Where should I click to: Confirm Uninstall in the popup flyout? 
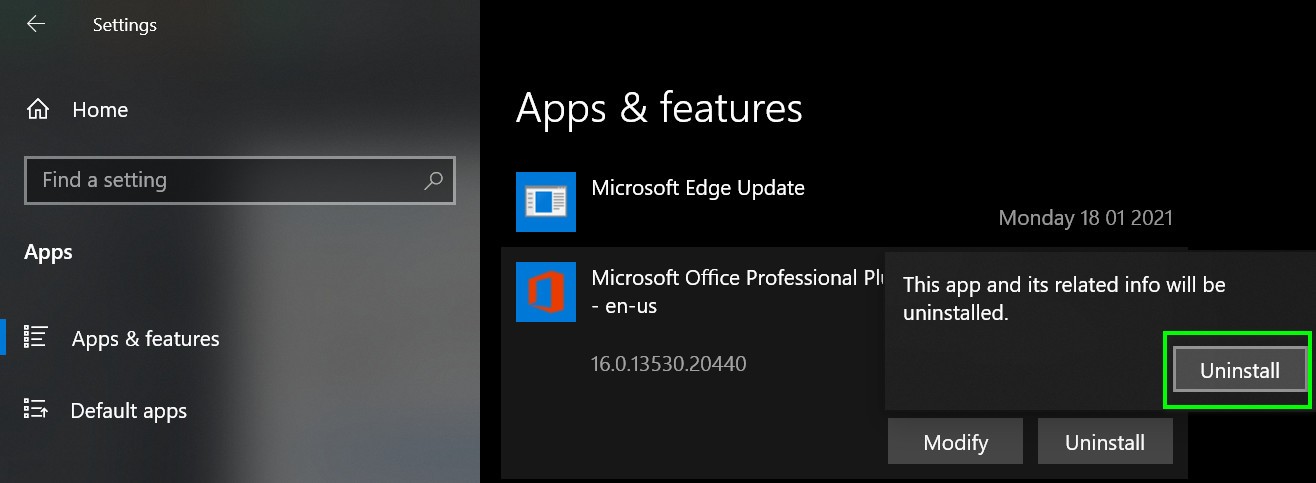1239,370
